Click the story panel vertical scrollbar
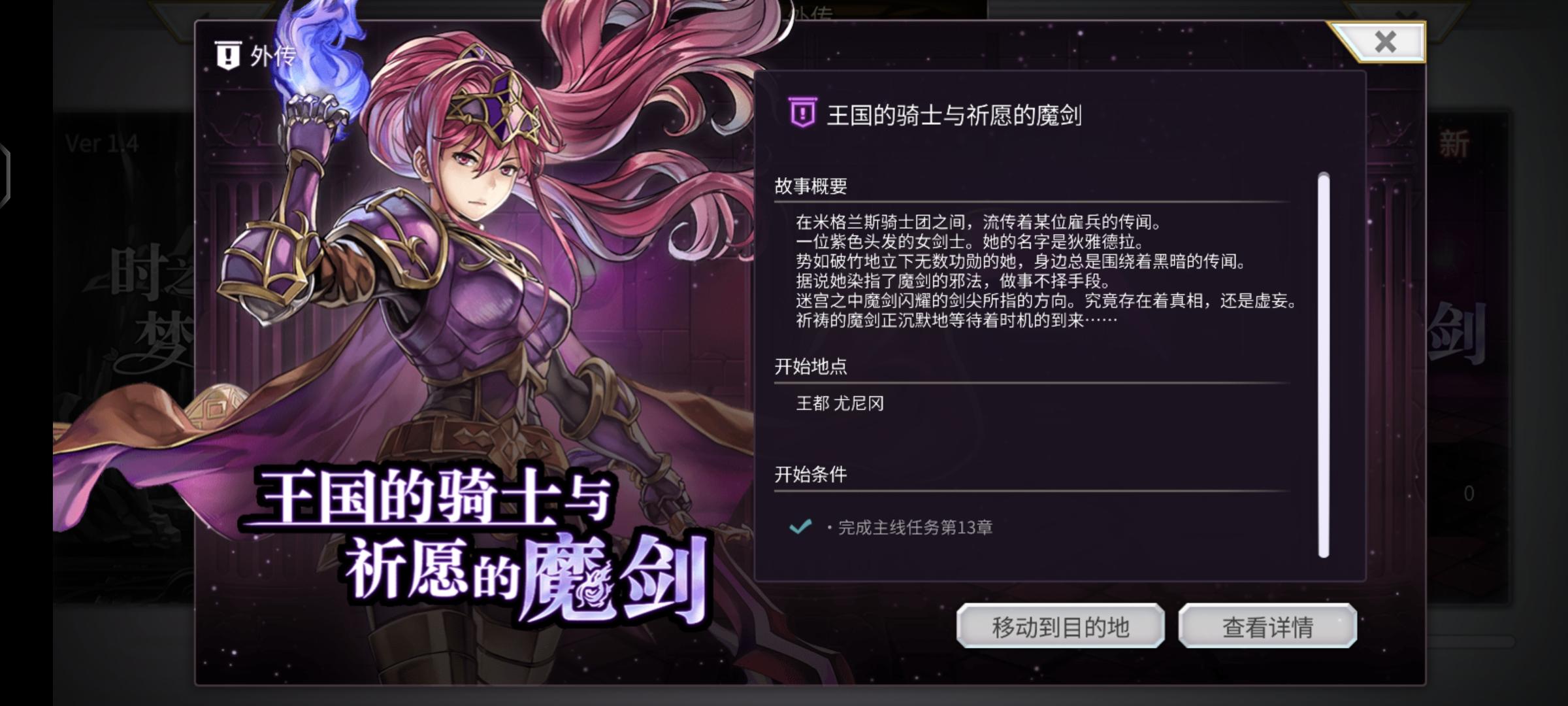Screen dimensions: 1568x706 click(1324, 365)
